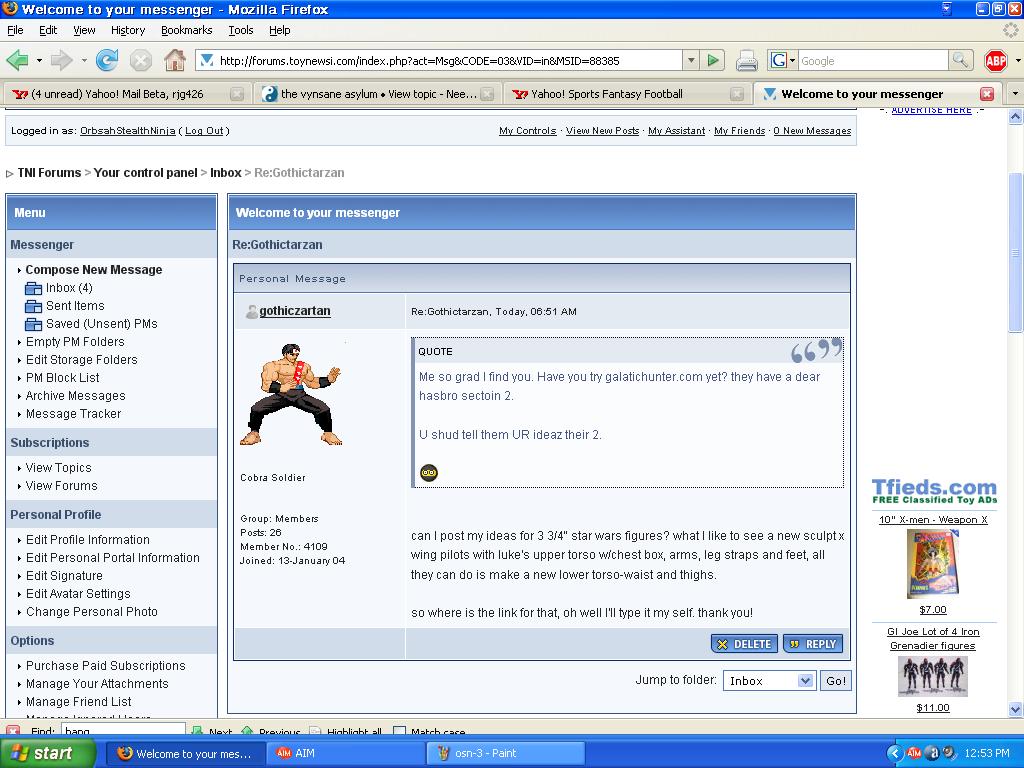This screenshot has height=768, width=1024.
Task: Open the Edit Signature link
Action: click(x=64, y=576)
